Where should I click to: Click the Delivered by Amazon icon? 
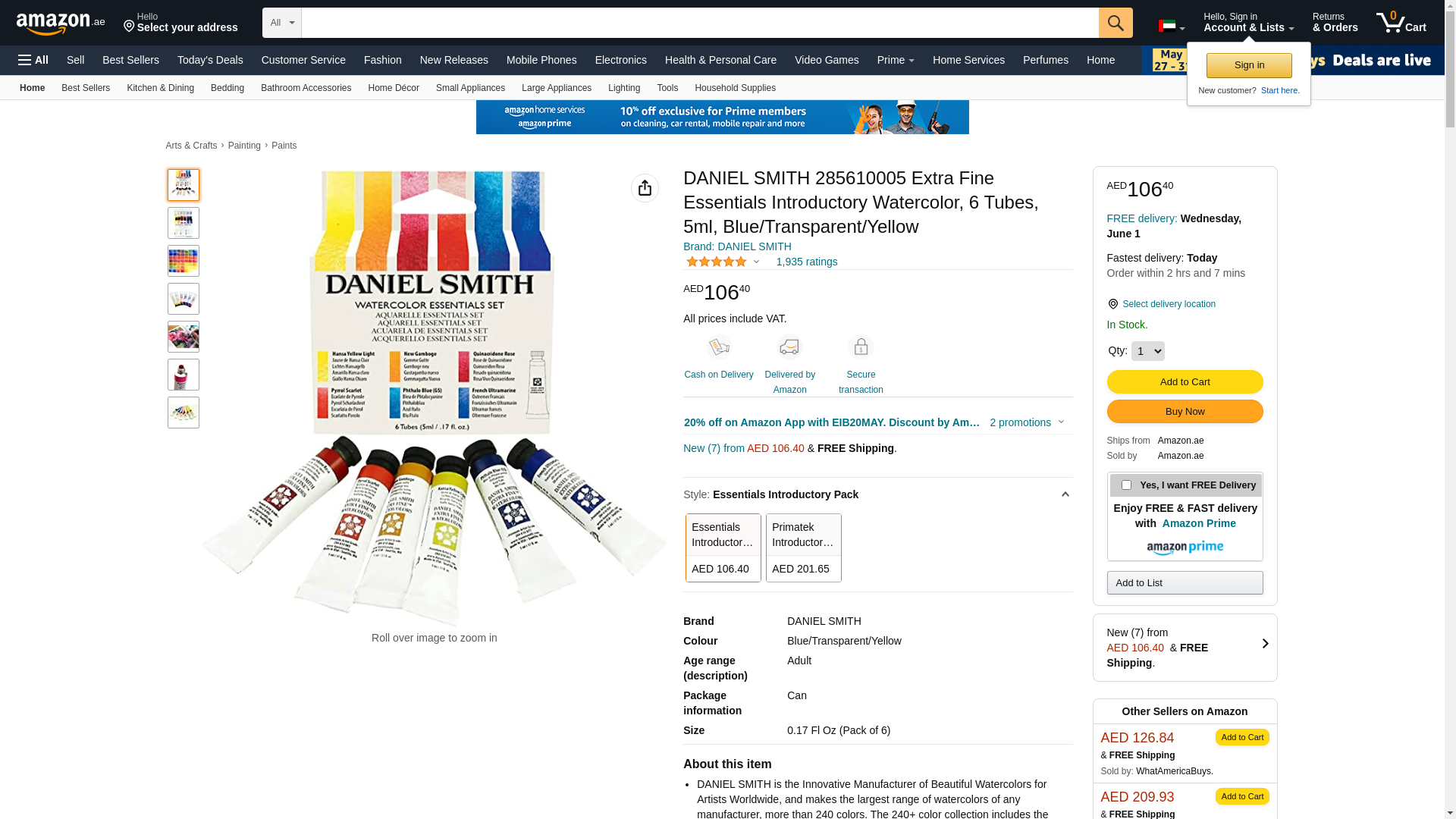click(x=789, y=347)
